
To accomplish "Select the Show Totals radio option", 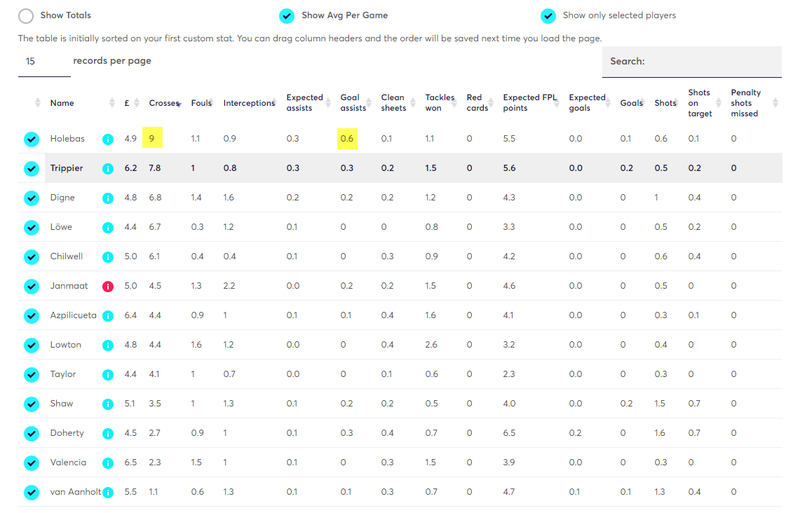I will point(26,16).
